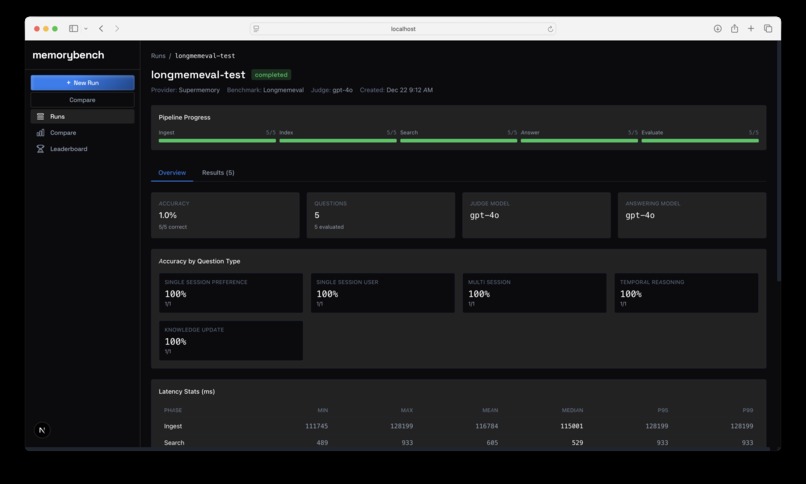Click the MEDIAN column header
The height and width of the screenshot is (484, 806).
point(572,411)
